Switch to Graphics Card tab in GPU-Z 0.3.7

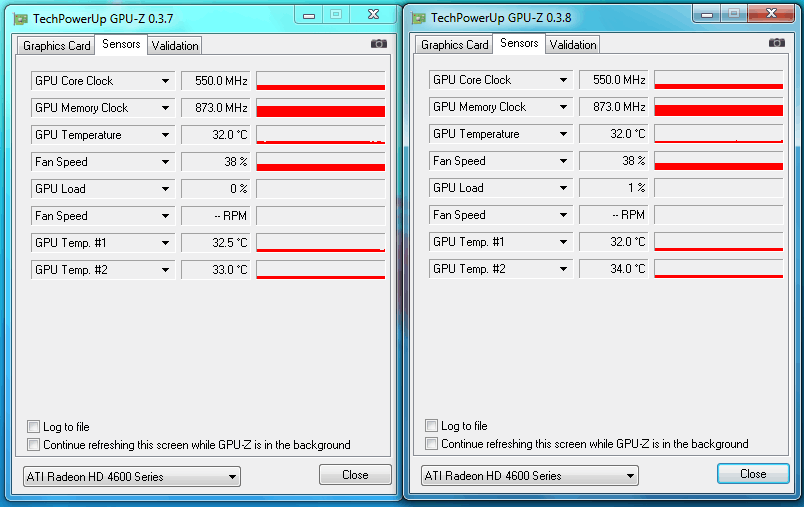pyautogui.click(x=56, y=46)
